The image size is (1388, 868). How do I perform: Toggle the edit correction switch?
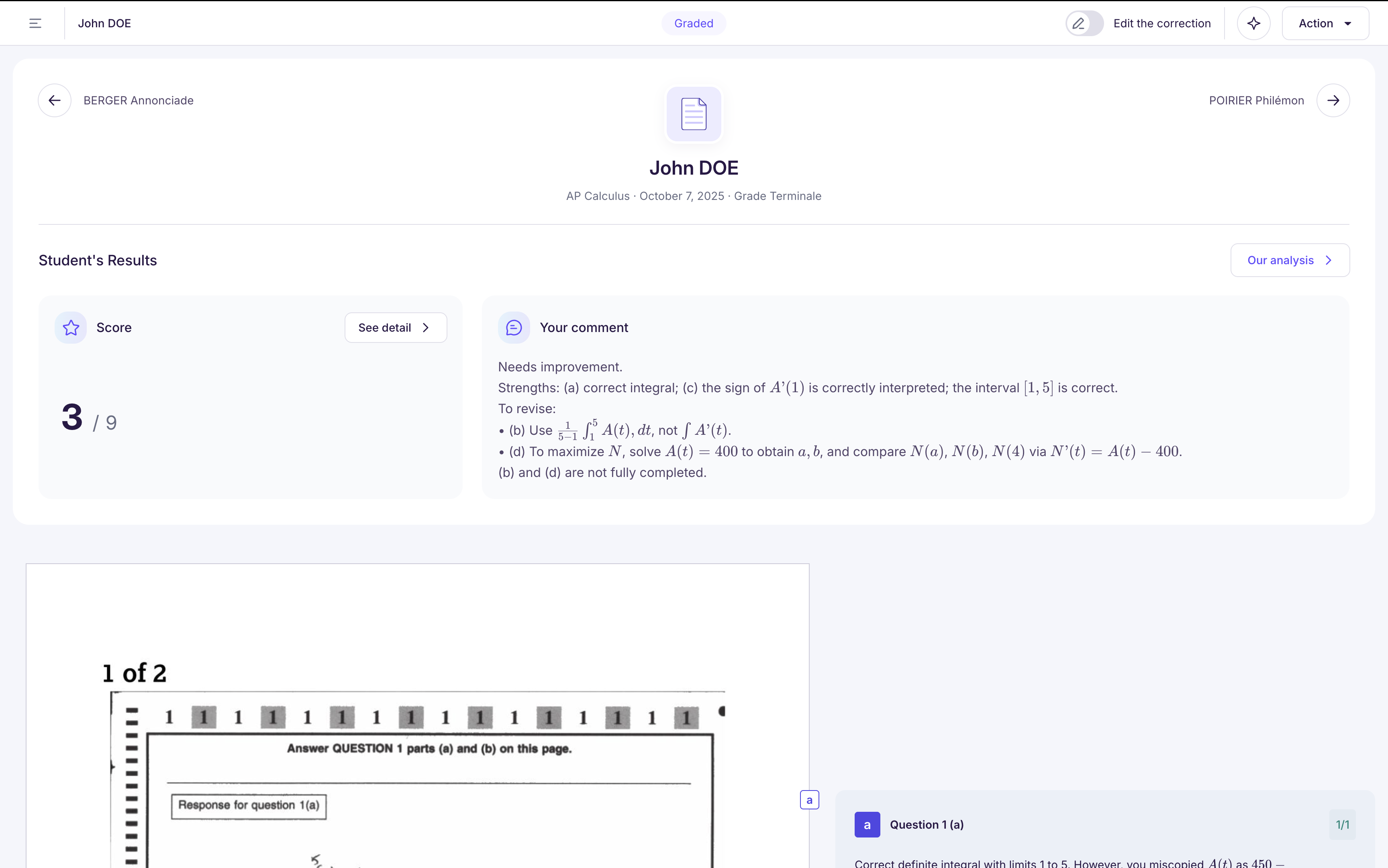[1085, 23]
